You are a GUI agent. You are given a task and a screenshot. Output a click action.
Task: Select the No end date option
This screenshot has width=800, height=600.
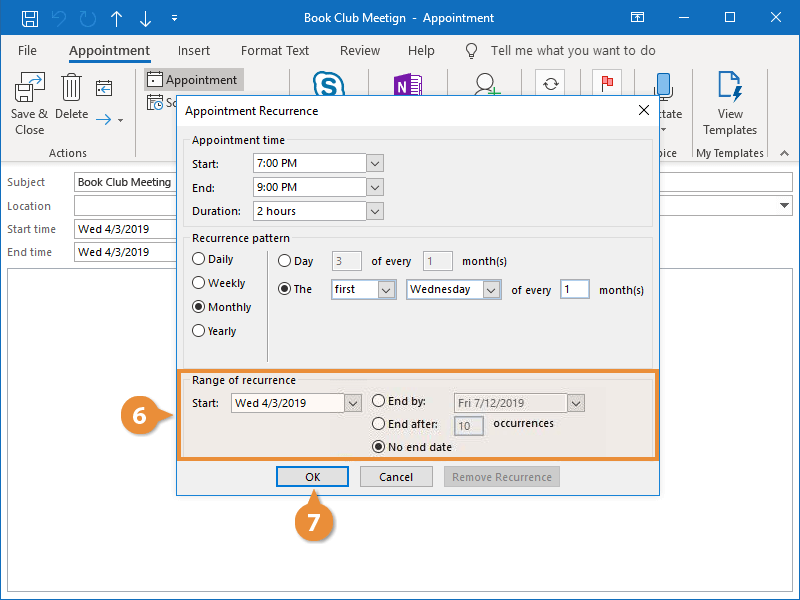pyautogui.click(x=379, y=447)
